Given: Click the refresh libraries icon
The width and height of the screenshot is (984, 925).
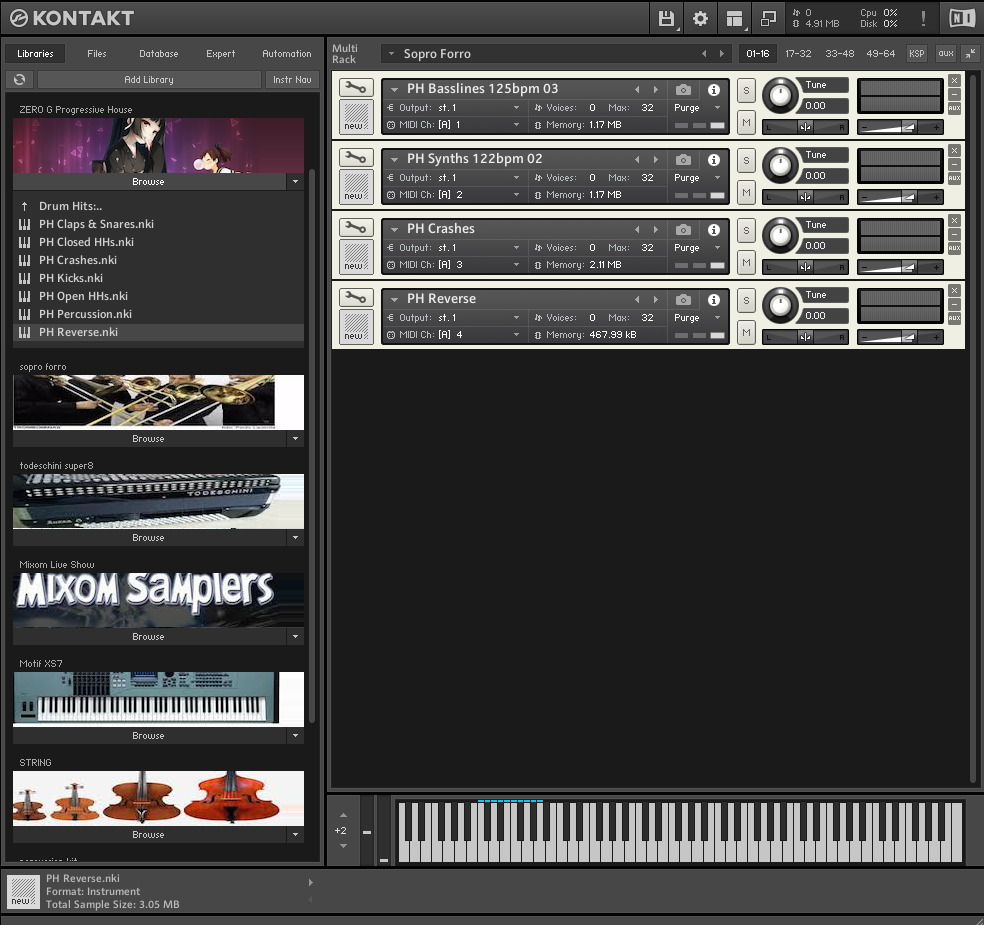Looking at the screenshot, I should 19,80.
